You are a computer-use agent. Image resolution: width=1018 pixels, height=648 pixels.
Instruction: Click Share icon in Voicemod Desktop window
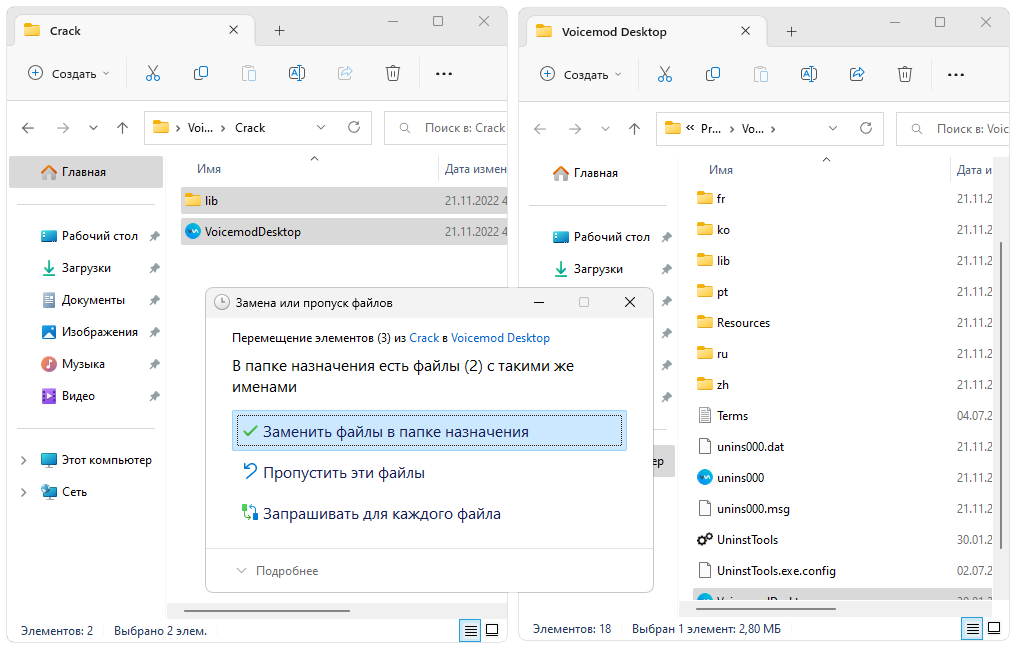coord(857,75)
